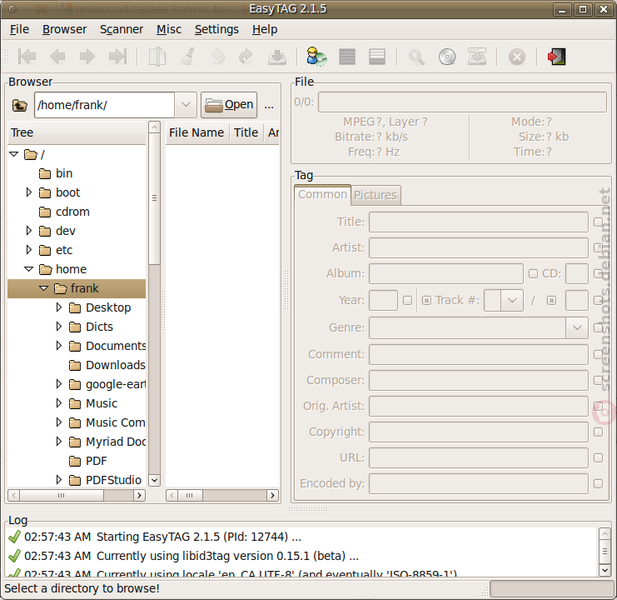
Task: Open CD database search disc icon
Action: coord(447,57)
